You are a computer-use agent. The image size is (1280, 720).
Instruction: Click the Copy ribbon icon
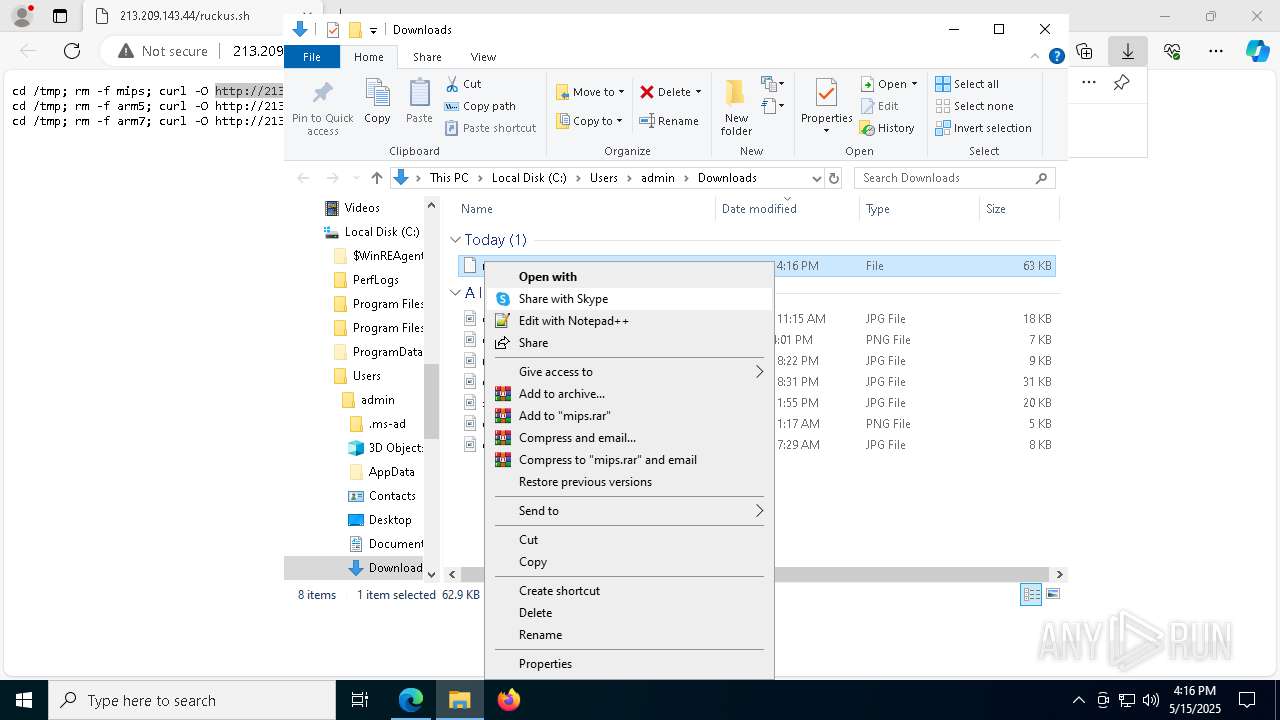[377, 101]
